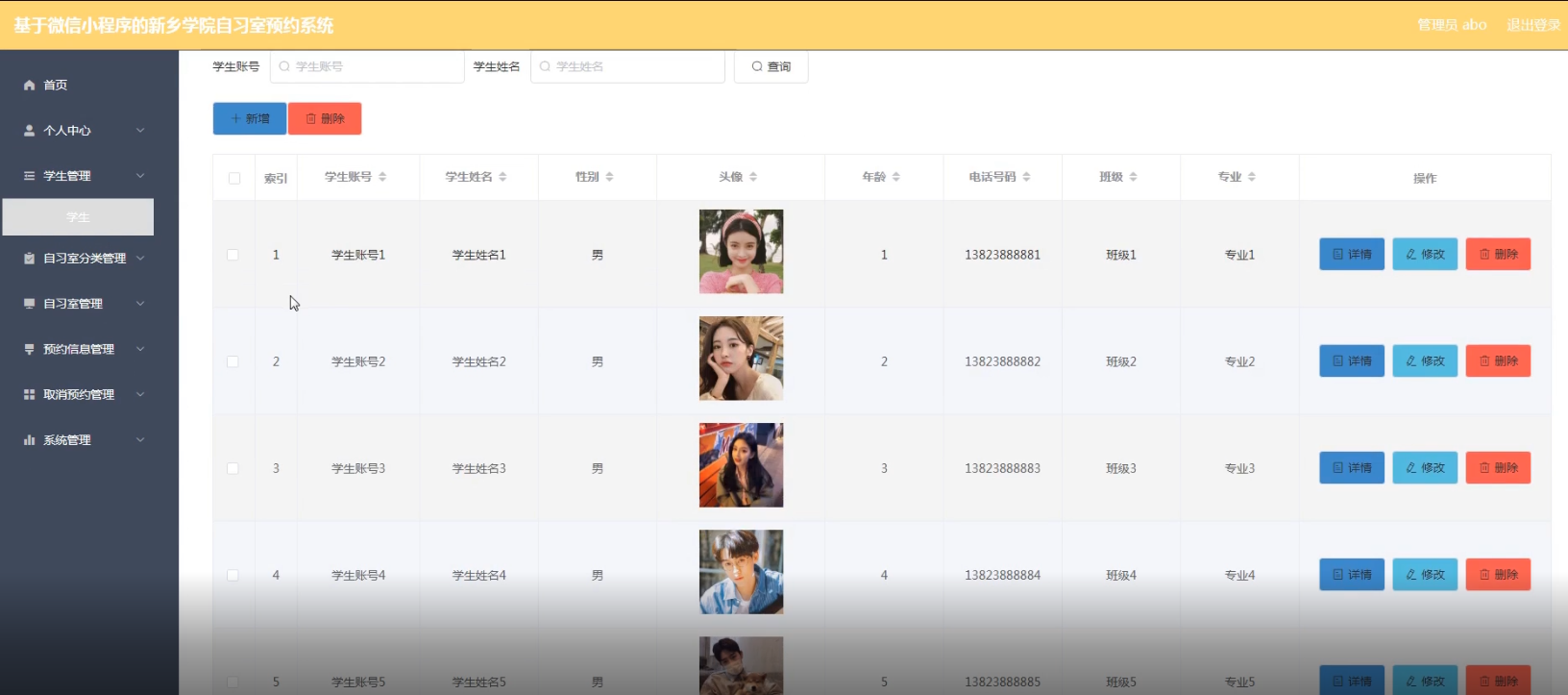
Task: Sort by the 学生姓名 column arrows
Action: [x=502, y=177]
